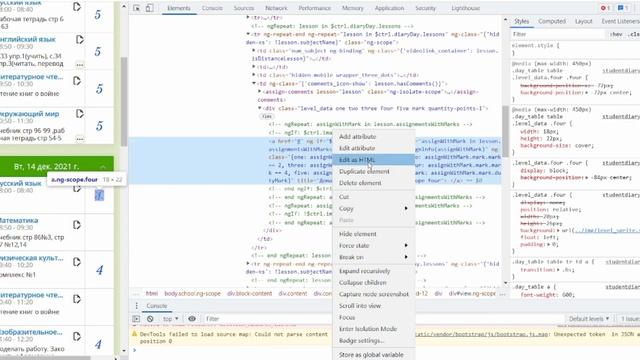
Task: Choose Hide element
Action: tap(373, 234)
